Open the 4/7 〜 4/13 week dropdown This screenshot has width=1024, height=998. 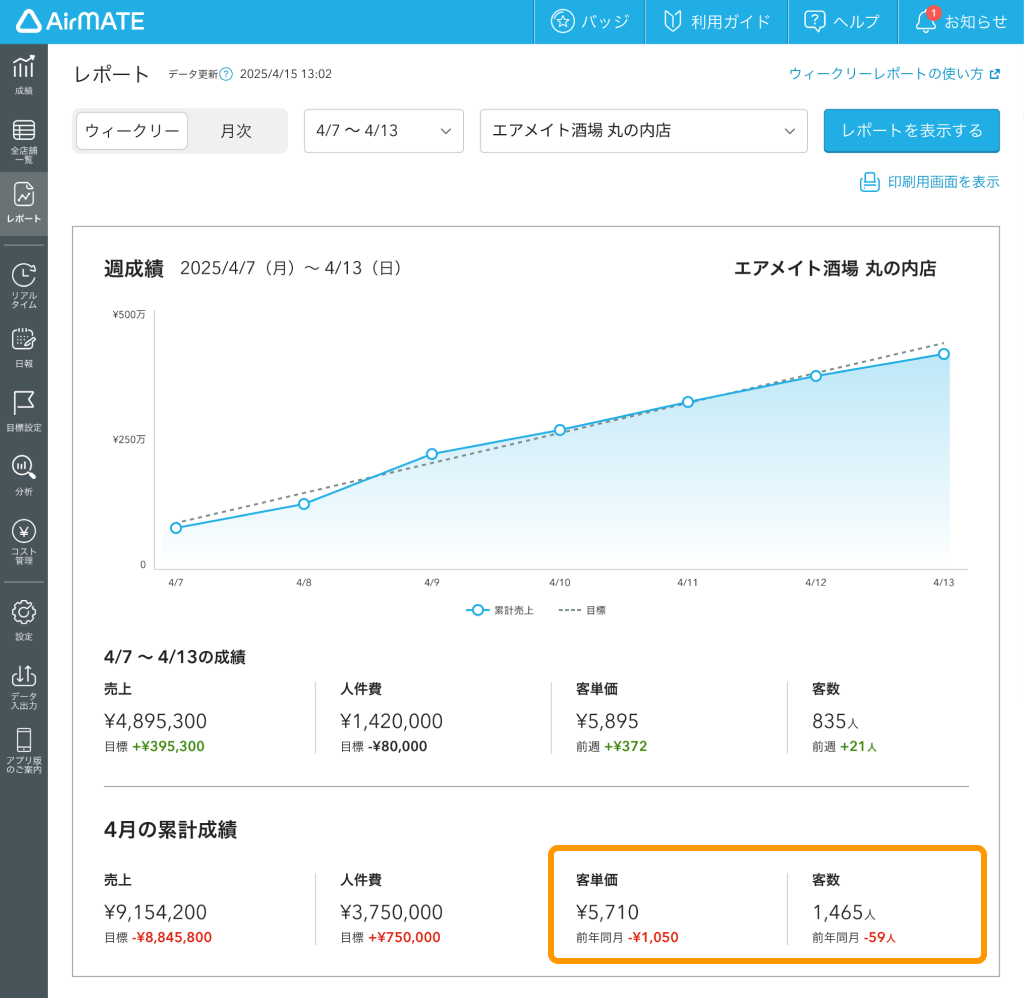[x=384, y=131]
